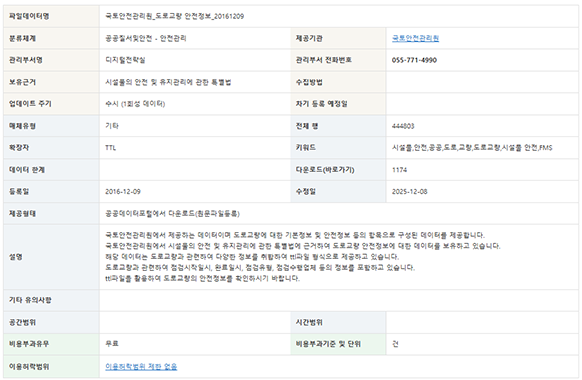
Task: Click the 확장자 header cell
Action: pos(52,148)
